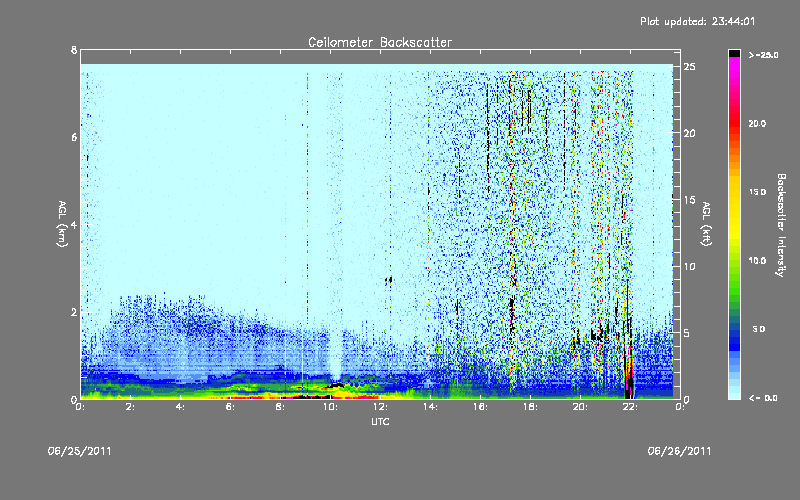Click the "UTC" x-axis label
The height and width of the screenshot is (500, 800).
(380, 421)
